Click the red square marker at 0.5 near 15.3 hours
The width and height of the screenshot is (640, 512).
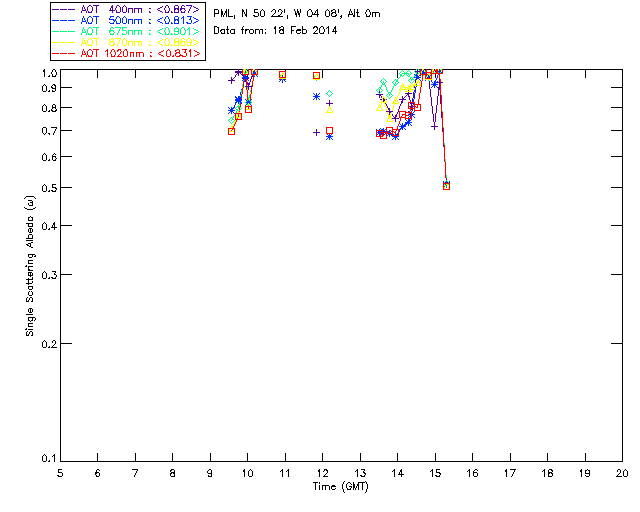(446, 186)
